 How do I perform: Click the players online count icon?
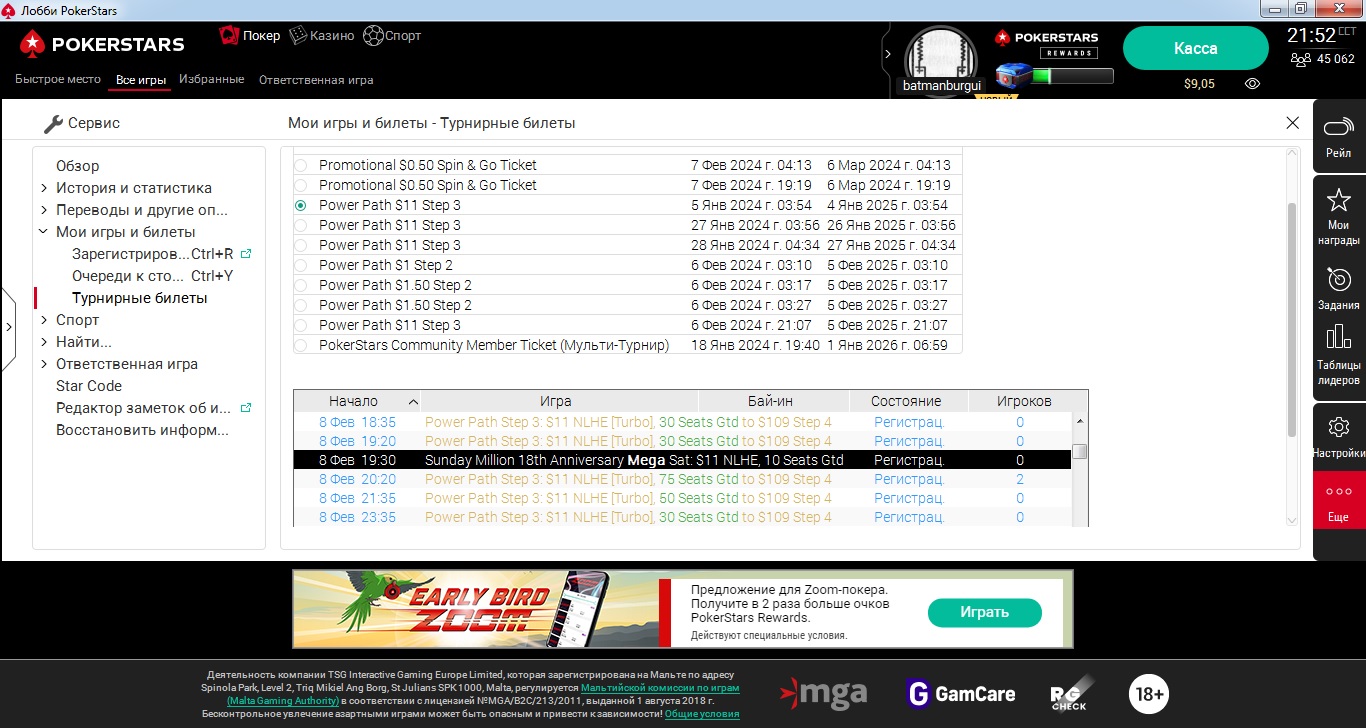(1300, 59)
